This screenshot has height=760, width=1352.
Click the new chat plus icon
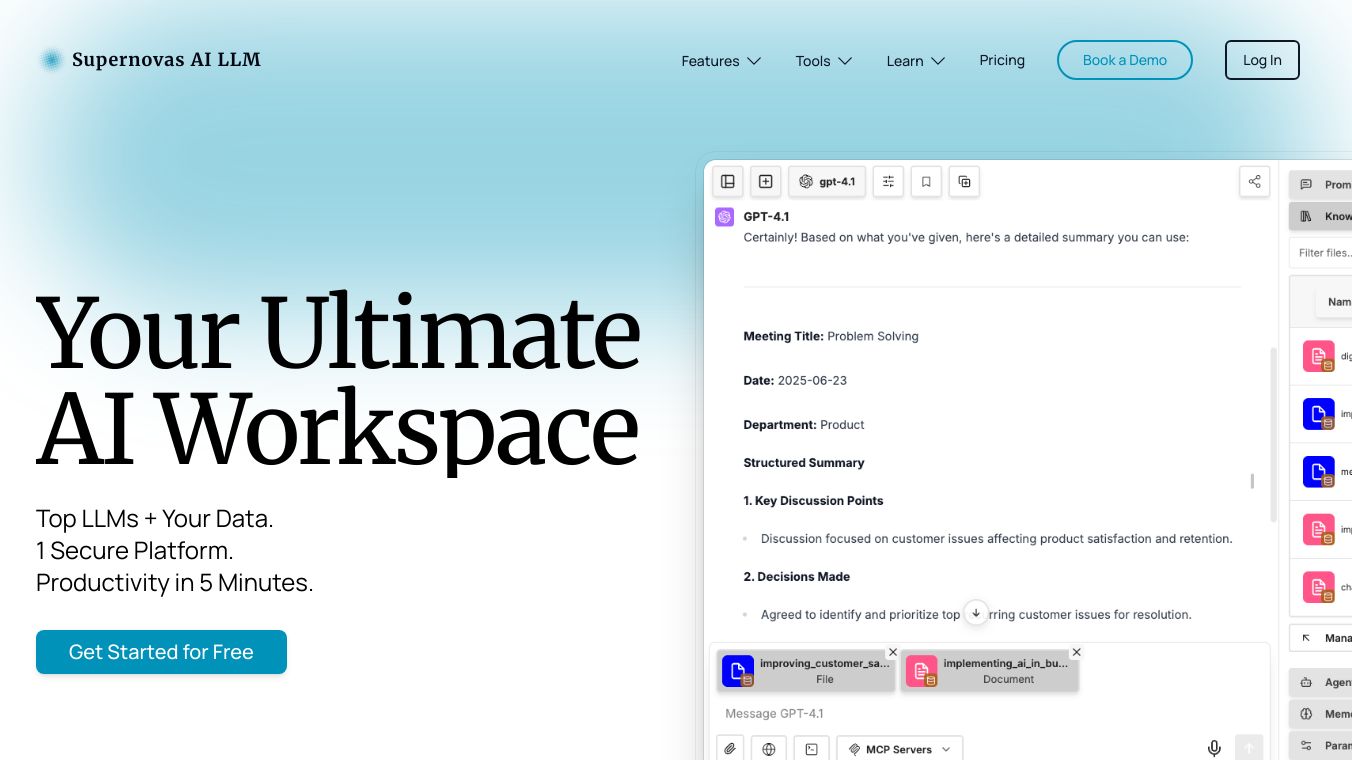point(765,181)
